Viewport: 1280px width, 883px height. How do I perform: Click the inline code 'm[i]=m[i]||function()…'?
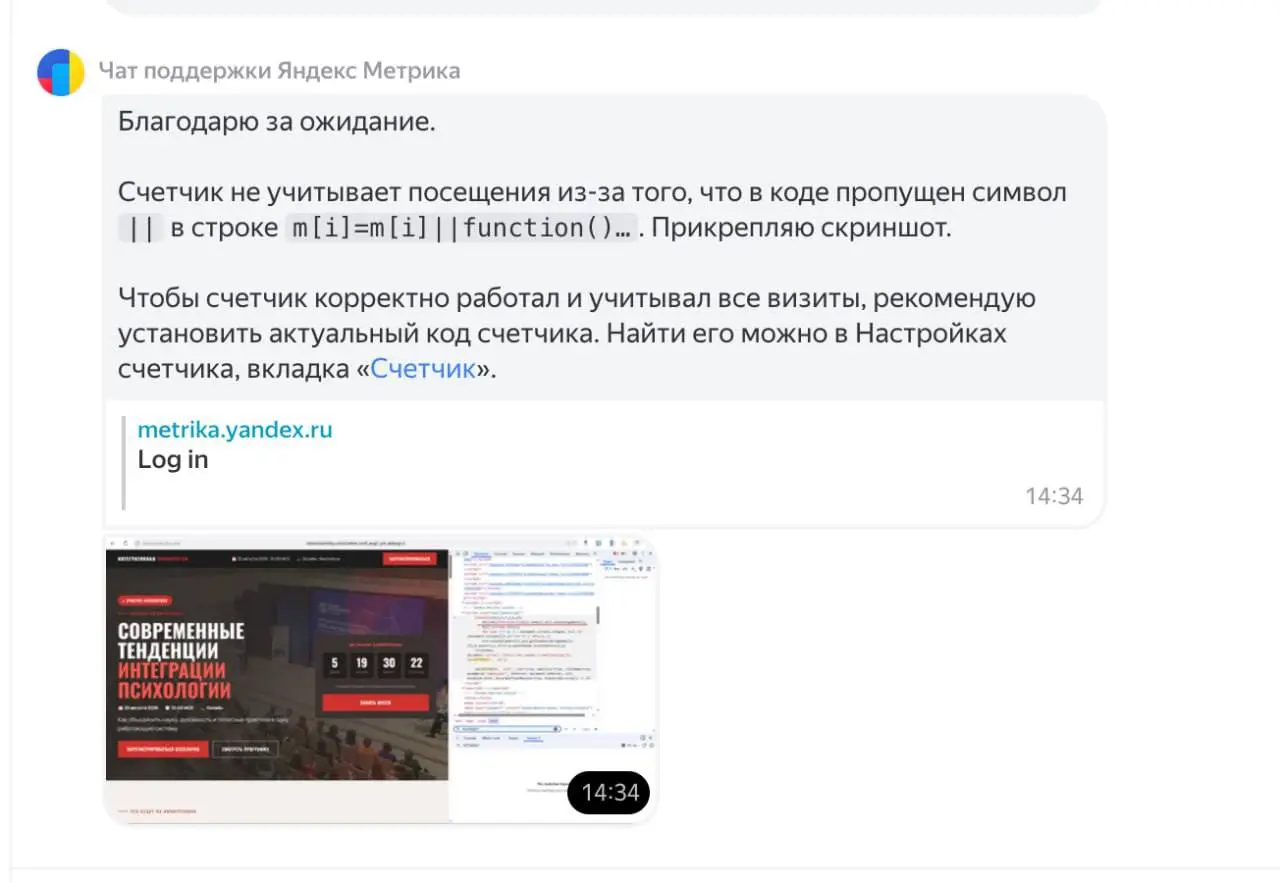click(461, 228)
